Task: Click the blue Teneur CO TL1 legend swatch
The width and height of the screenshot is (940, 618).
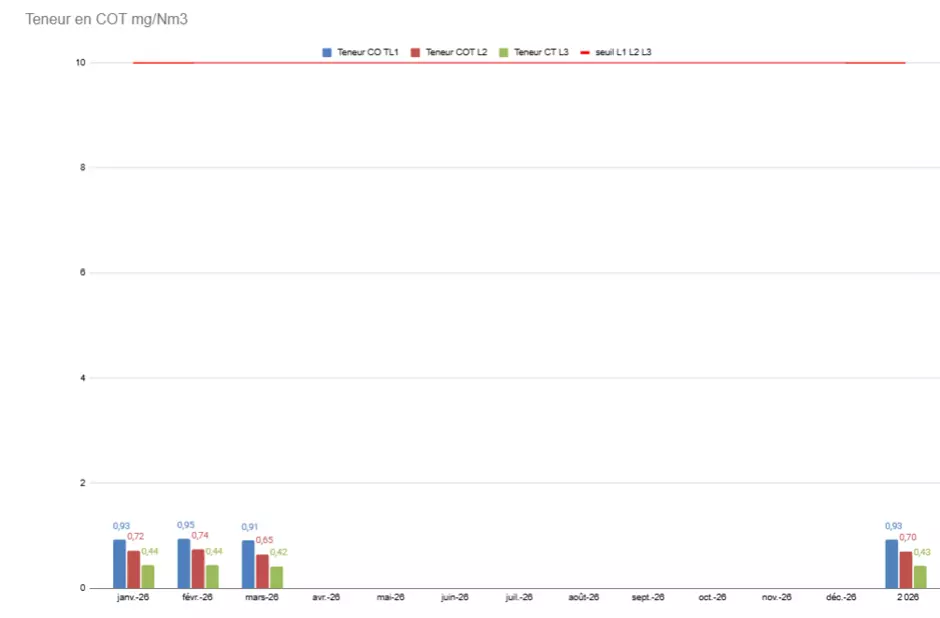Action: 327,52
